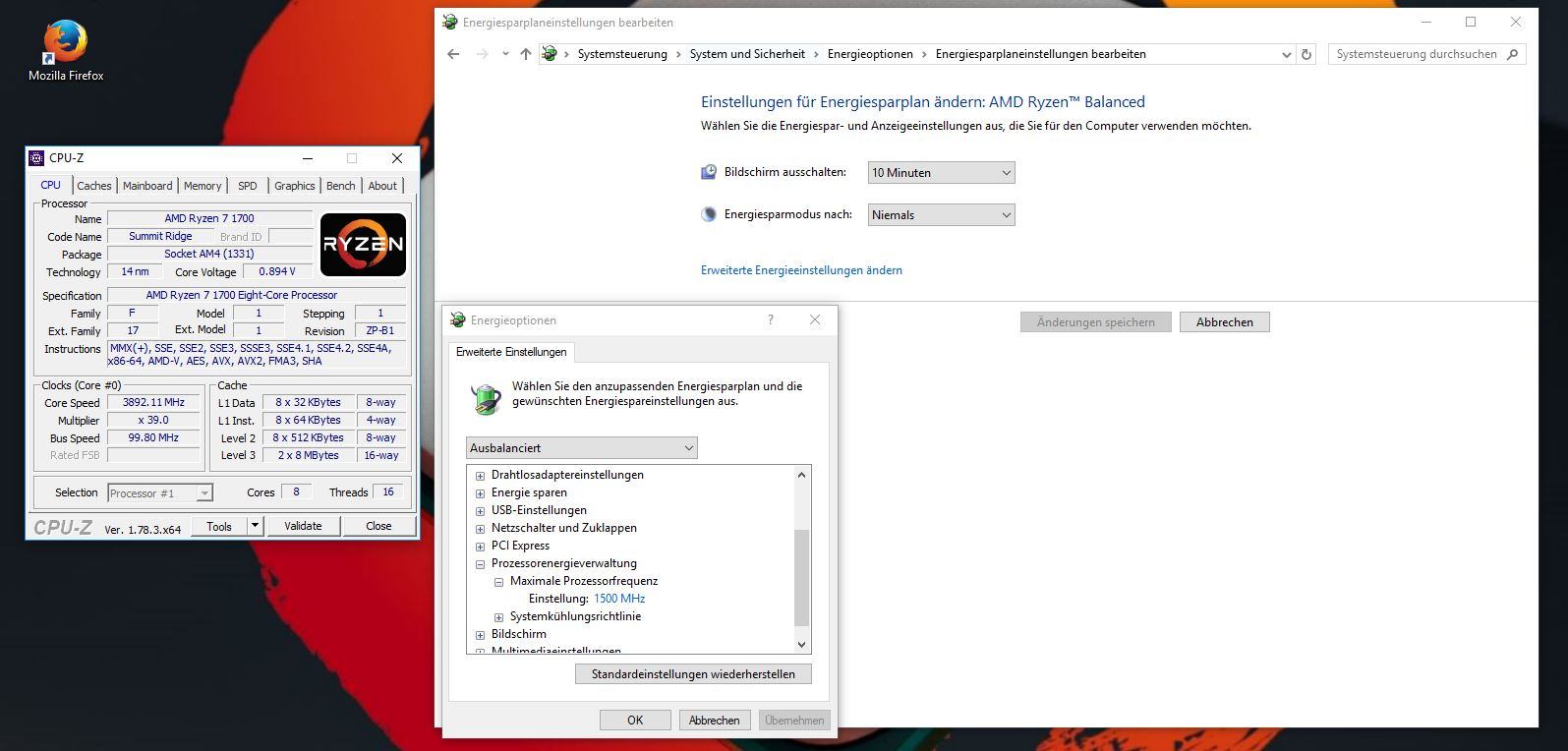
Task: Click OK in Energieoptionen dialog
Action: click(635, 721)
